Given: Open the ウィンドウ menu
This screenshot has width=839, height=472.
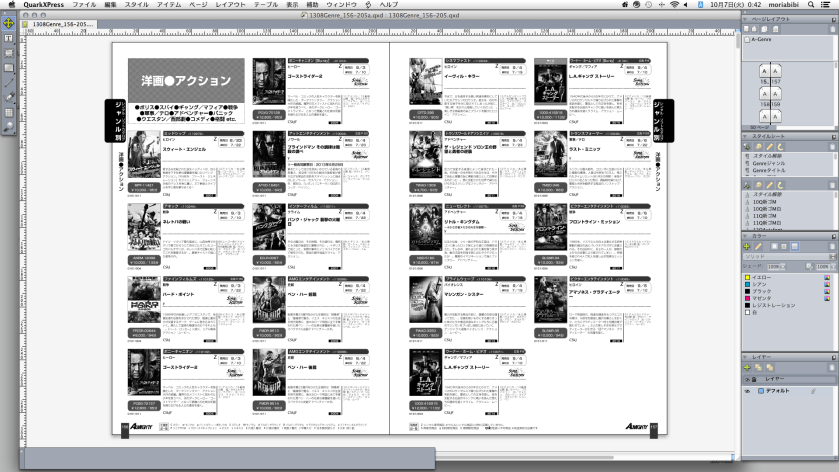Looking at the screenshot, I should 341,4.
